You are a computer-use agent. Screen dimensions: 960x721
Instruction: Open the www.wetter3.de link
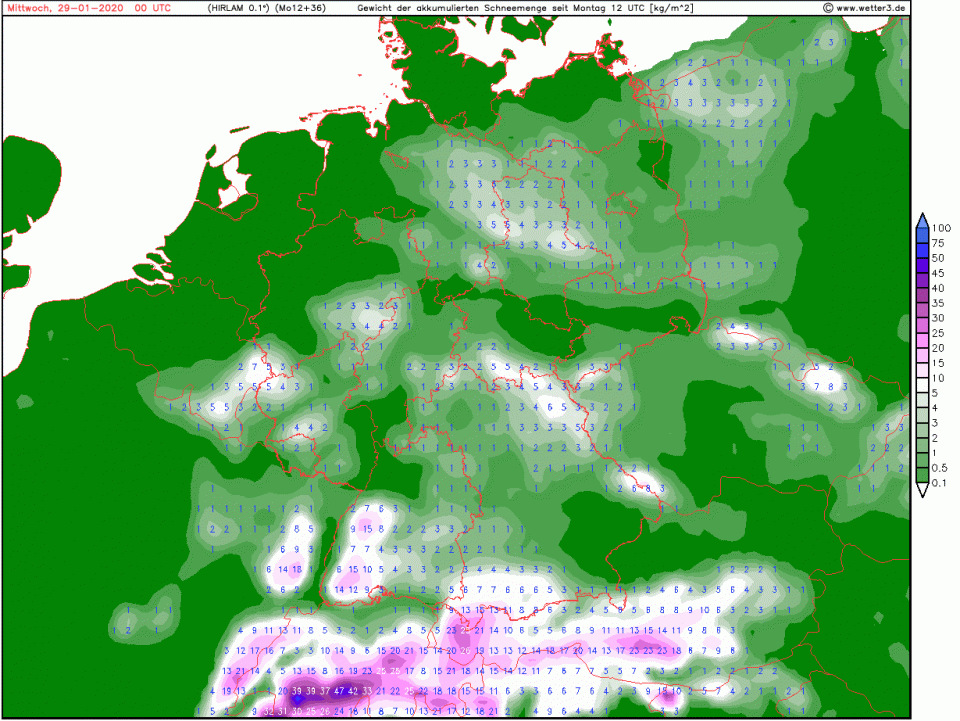tap(871, 8)
